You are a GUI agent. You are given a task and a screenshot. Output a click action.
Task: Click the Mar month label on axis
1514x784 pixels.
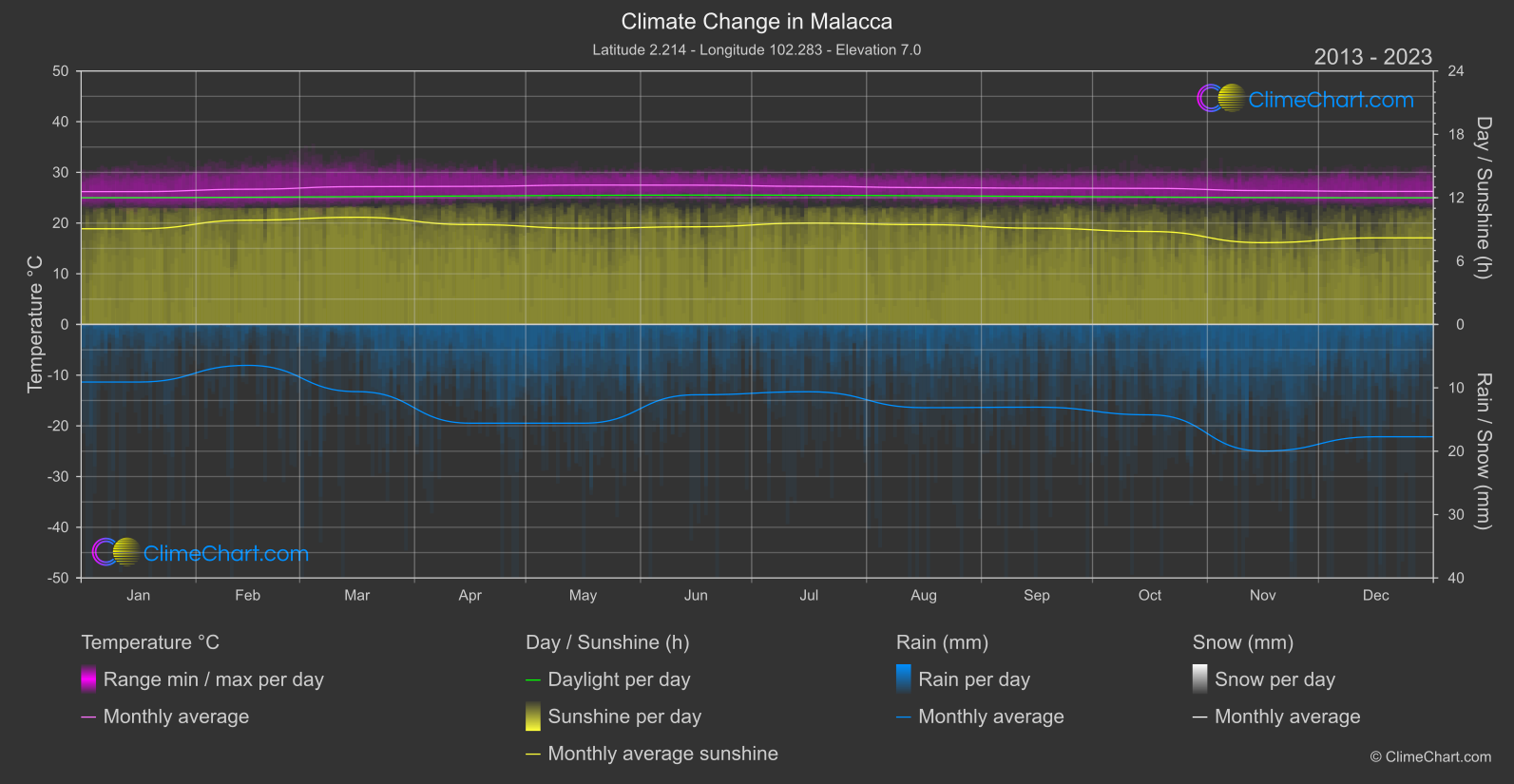coord(357,595)
